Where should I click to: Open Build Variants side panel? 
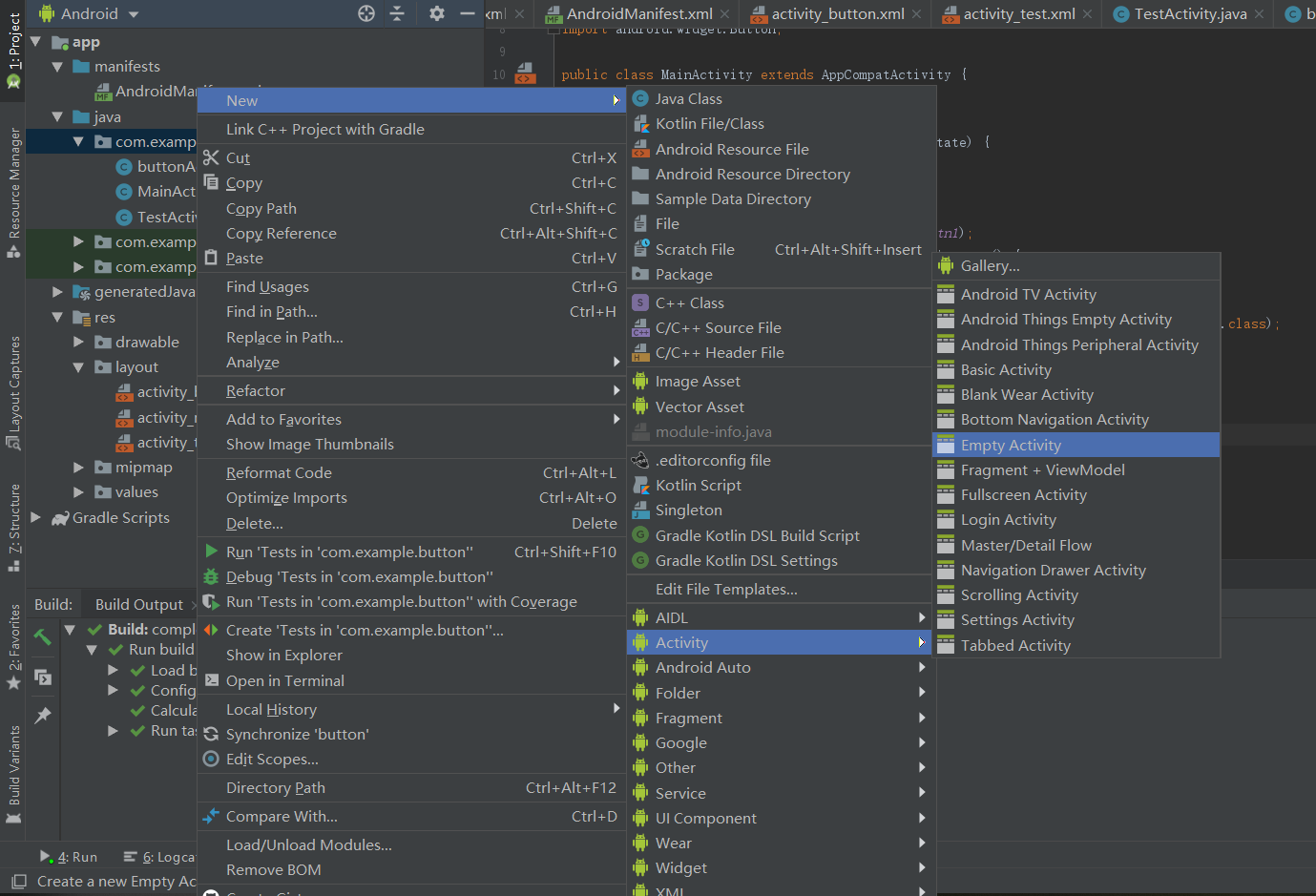[13, 774]
